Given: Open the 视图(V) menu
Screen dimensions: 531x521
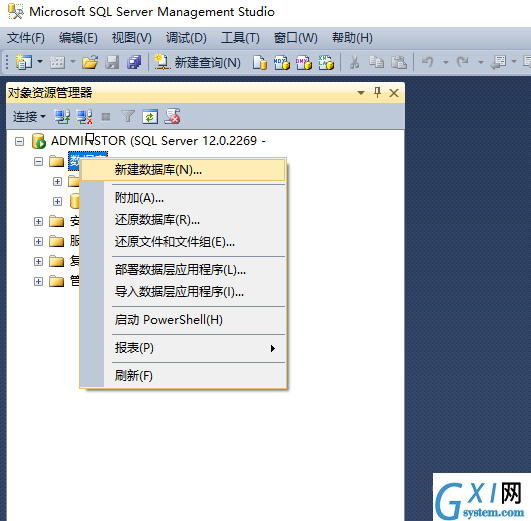Looking at the screenshot, I should point(132,38).
